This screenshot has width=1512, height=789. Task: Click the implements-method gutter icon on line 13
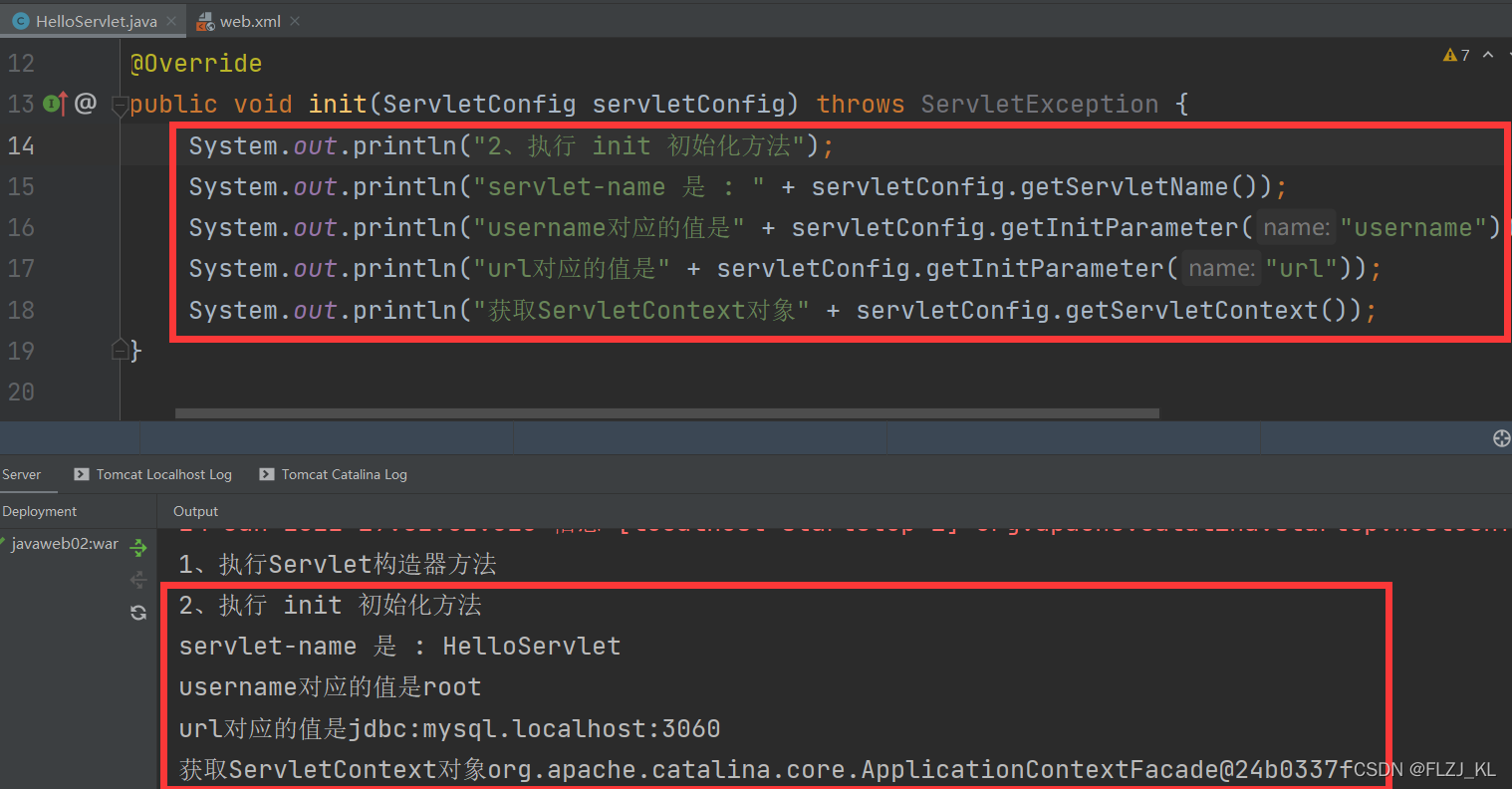point(56,104)
